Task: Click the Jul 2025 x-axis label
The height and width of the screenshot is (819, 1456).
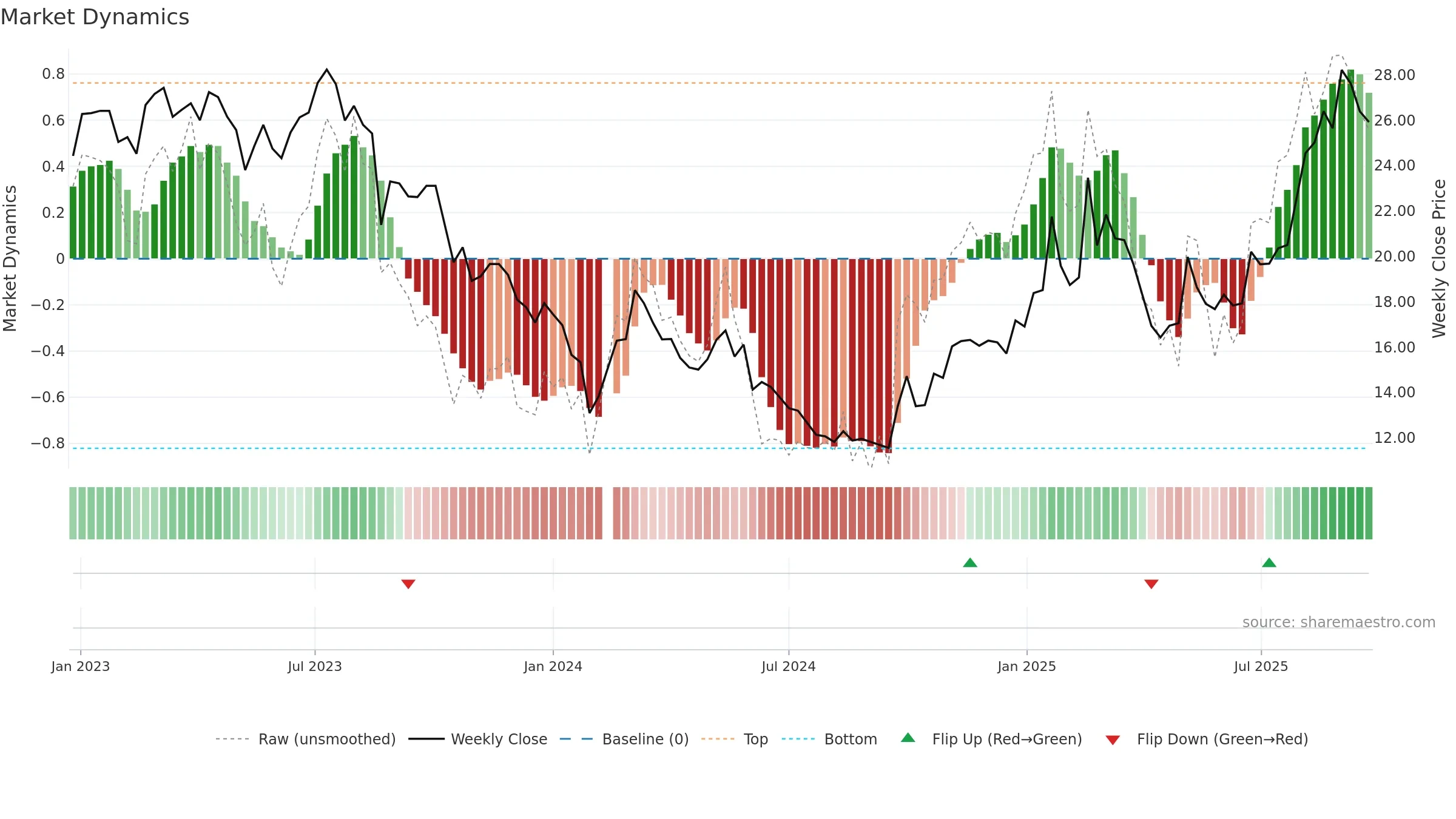Action: coord(1261,666)
